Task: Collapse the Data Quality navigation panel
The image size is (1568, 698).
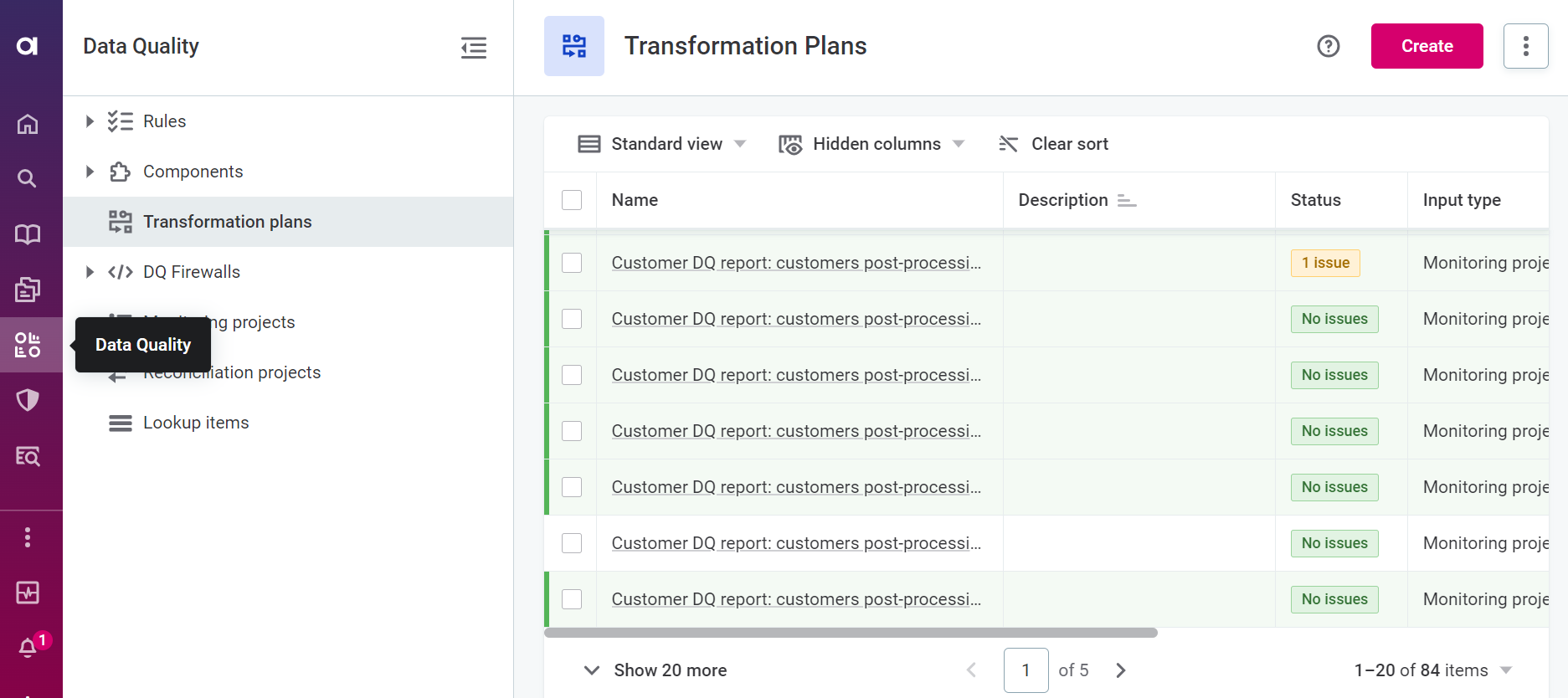Action: 473,48
